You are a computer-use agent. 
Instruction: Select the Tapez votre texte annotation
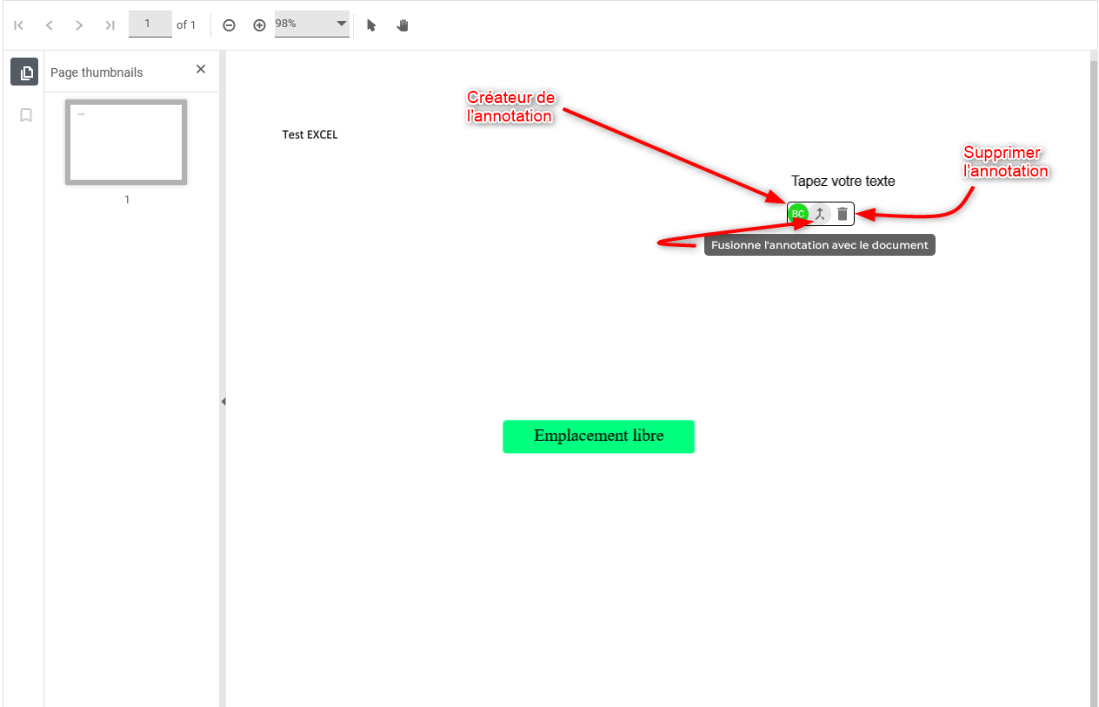coord(843,181)
